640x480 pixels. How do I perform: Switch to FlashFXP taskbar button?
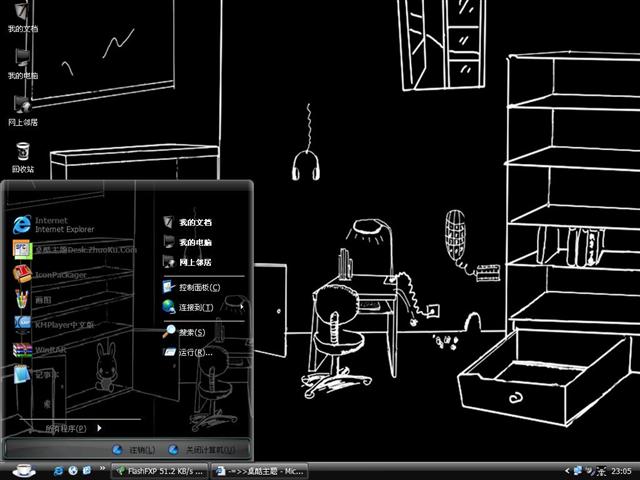pyautogui.click(x=159, y=471)
